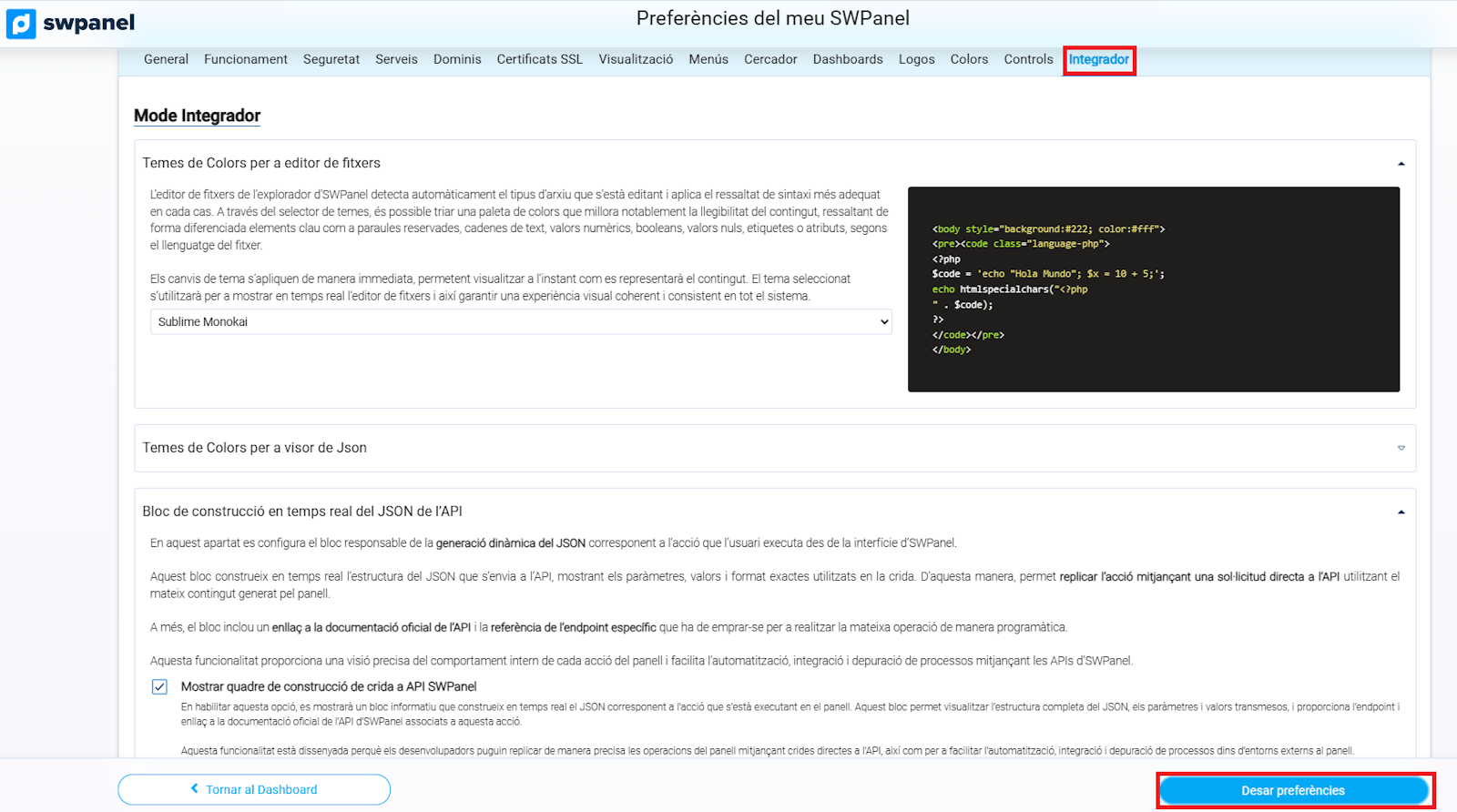Select the Dashboards tab
The width and height of the screenshot is (1457, 812).
[x=847, y=60]
